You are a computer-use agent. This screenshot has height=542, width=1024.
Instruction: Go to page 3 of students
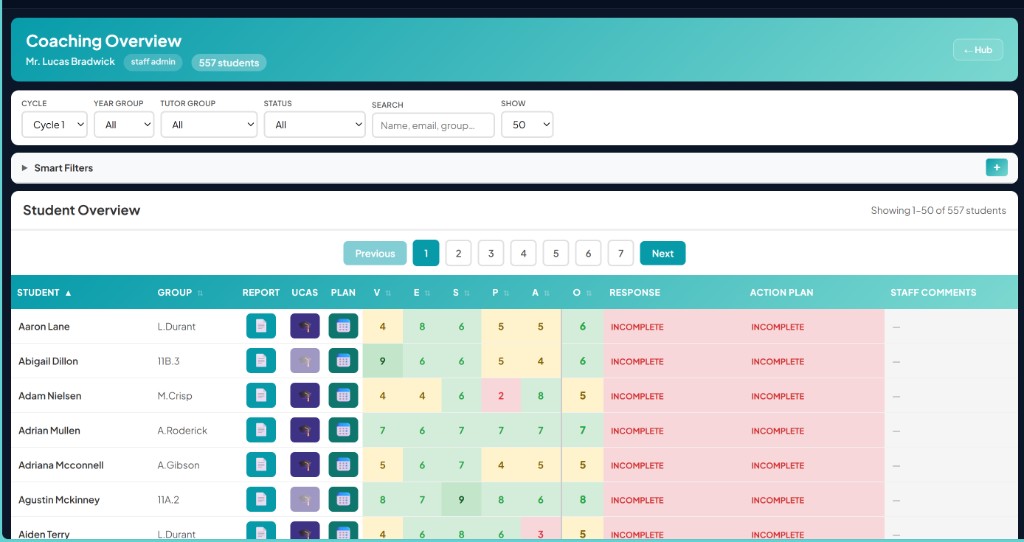[490, 254]
